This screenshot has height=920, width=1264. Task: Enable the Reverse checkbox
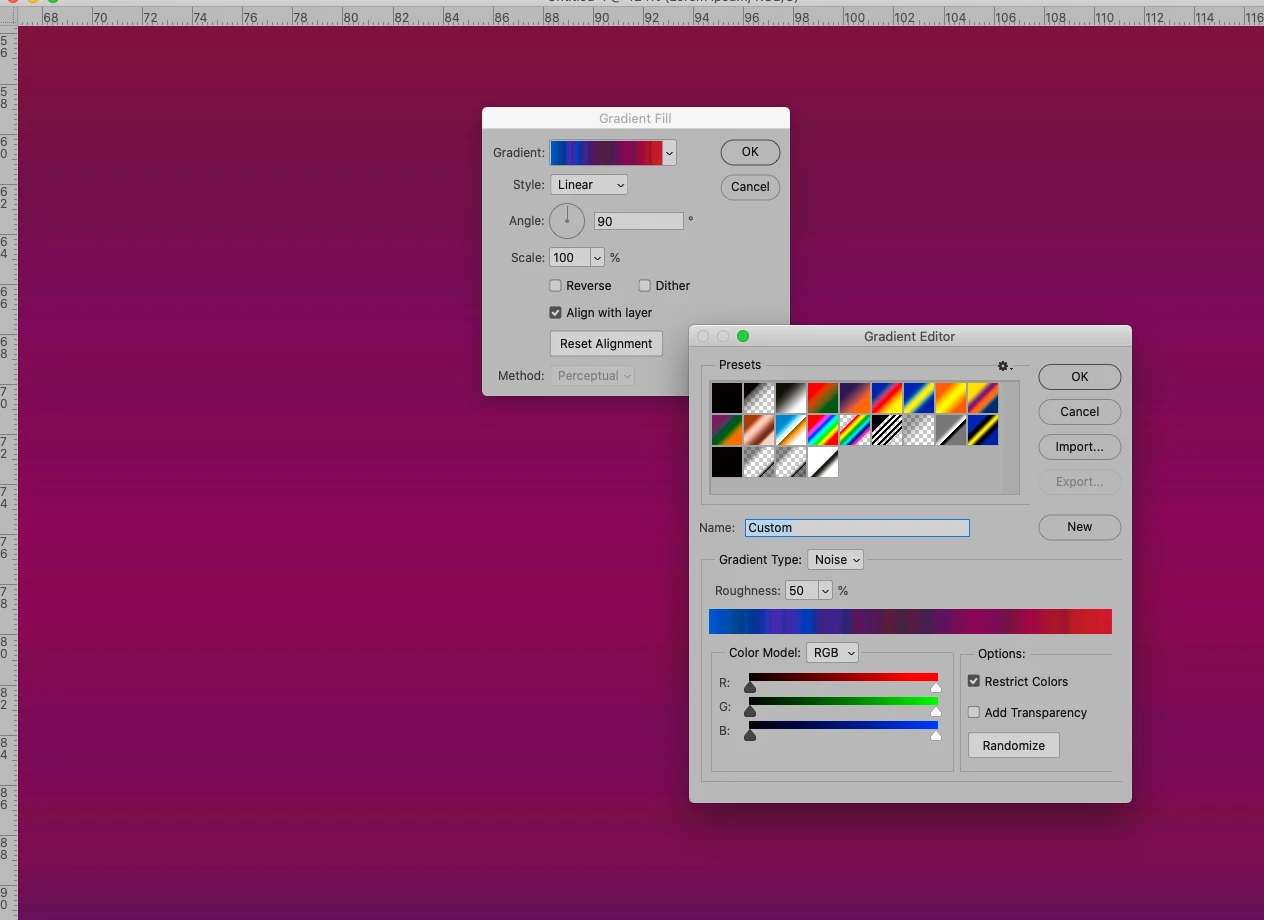click(x=556, y=286)
